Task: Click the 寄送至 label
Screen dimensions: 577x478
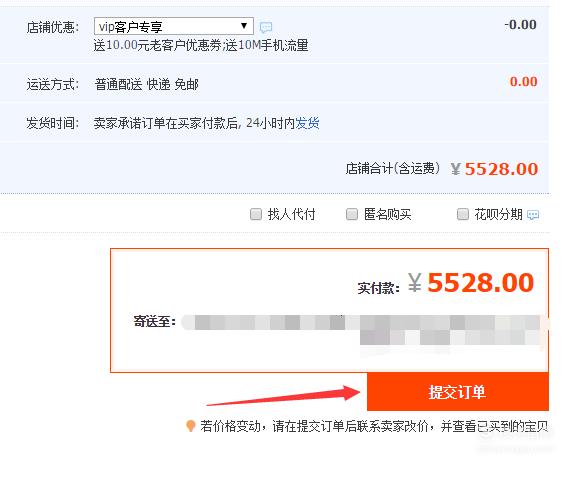Action: 155,321
